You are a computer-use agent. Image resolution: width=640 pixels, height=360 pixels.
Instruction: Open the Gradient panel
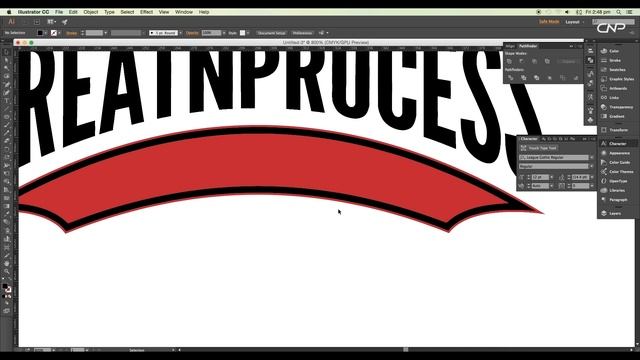pyautogui.click(x=616, y=117)
